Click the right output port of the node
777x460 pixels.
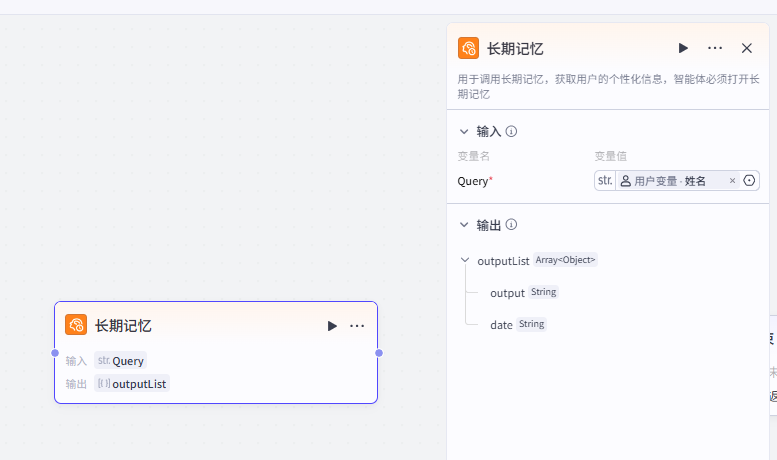378,353
